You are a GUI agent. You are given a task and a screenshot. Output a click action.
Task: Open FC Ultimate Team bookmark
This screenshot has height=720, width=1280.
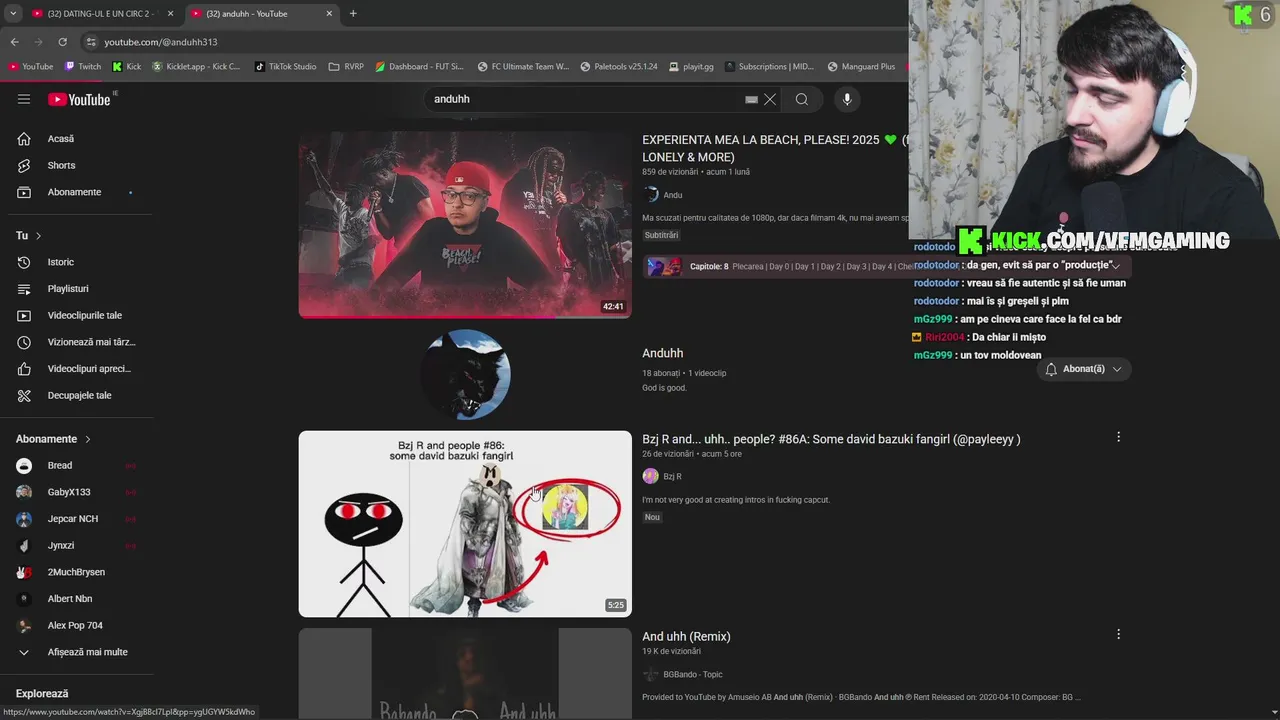(523, 67)
